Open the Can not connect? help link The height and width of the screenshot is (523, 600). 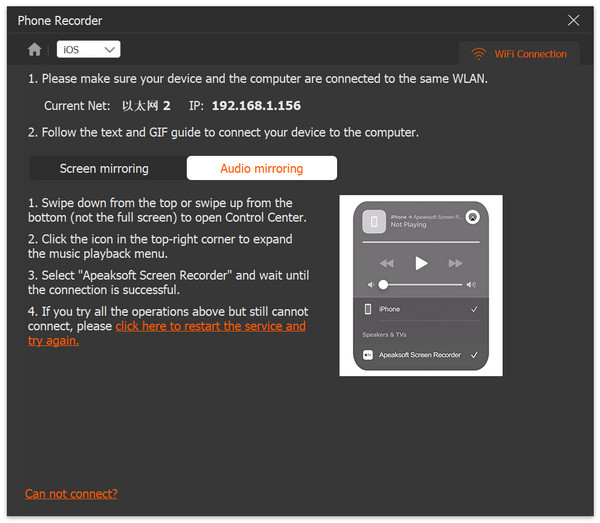(x=71, y=494)
